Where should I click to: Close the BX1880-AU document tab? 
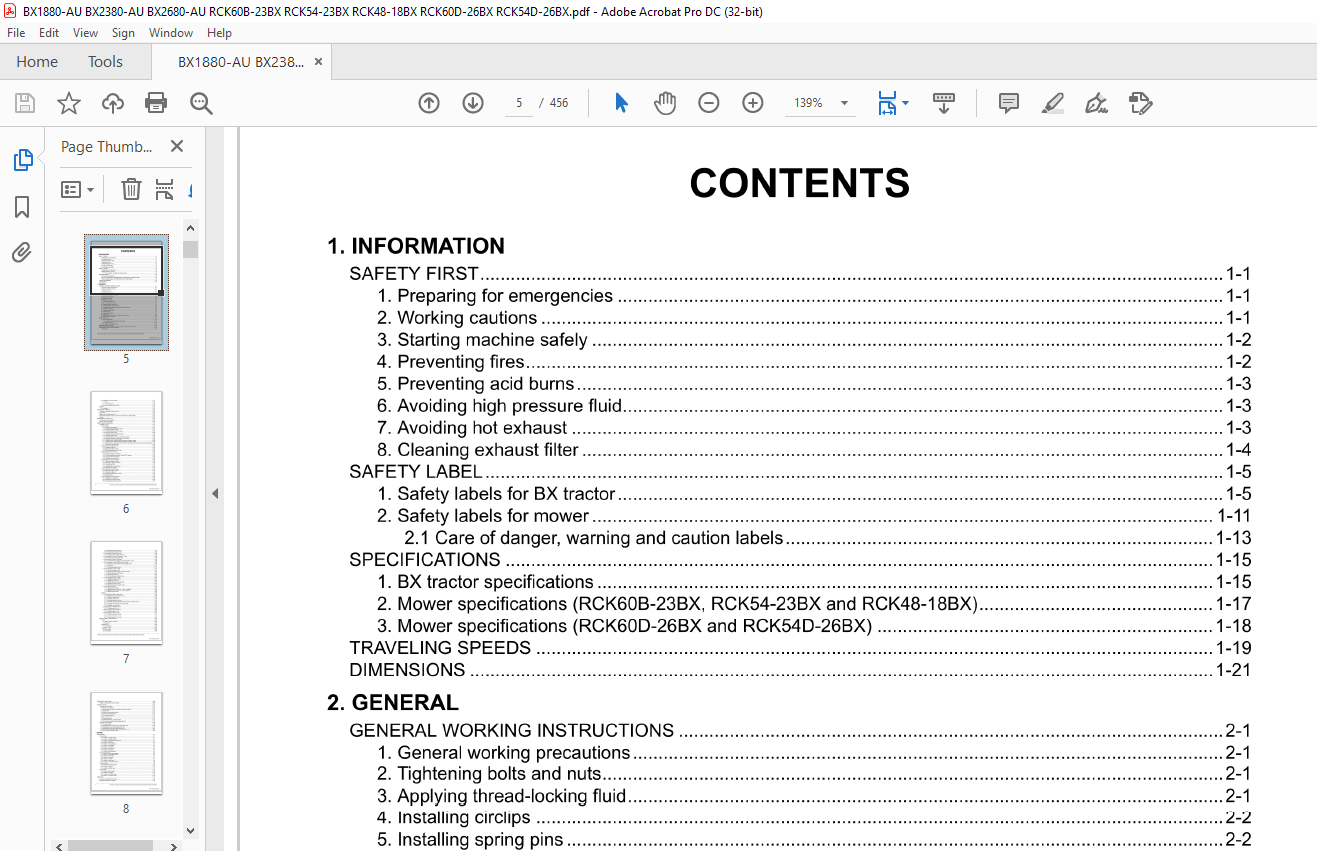tap(318, 62)
